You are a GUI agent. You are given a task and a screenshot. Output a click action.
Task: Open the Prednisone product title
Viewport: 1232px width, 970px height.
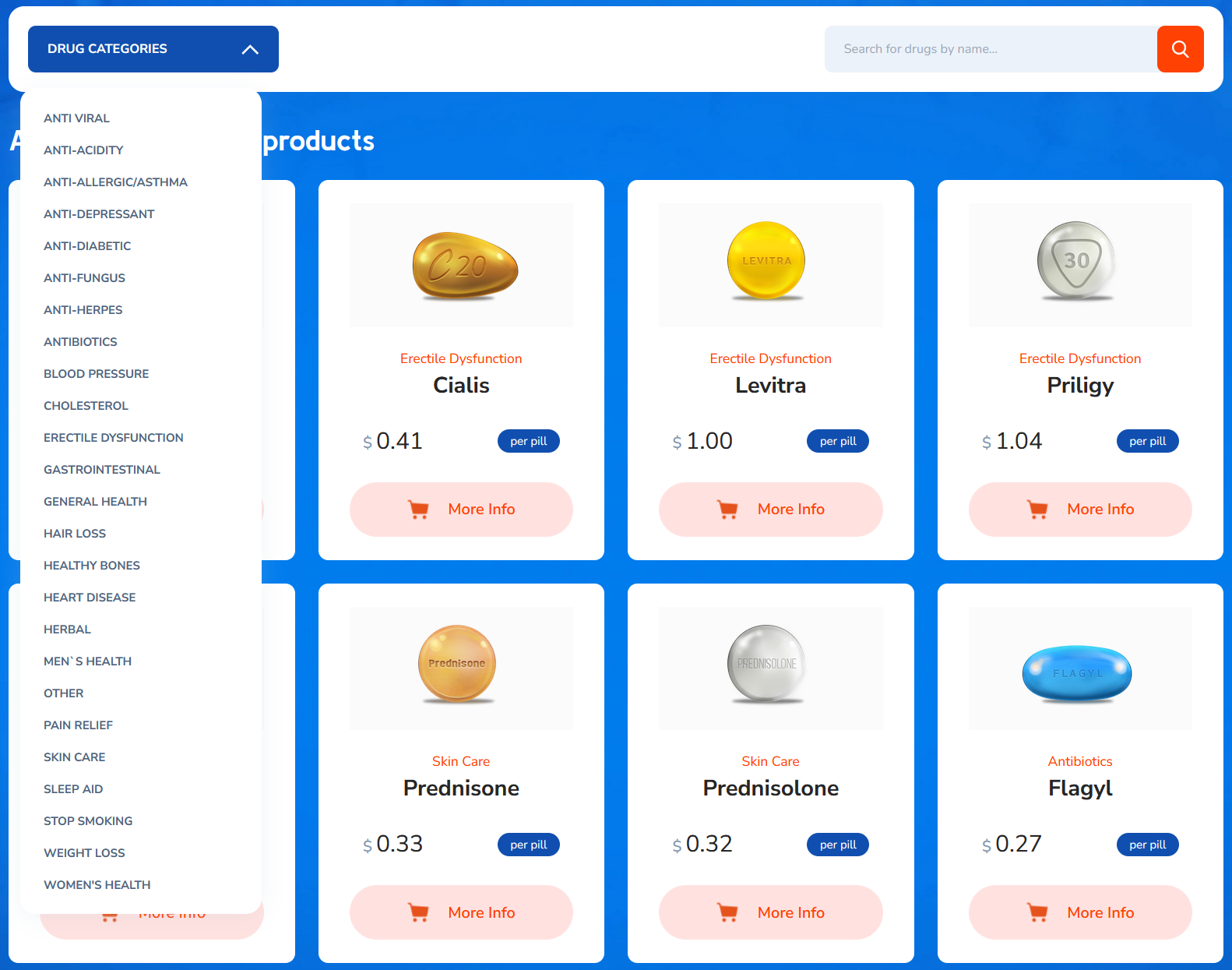(x=461, y=788)
